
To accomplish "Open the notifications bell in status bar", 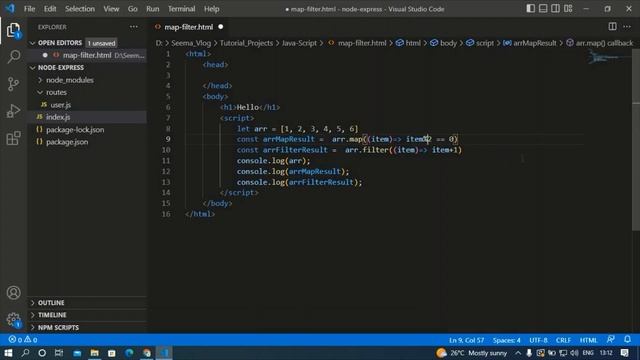I will pos(627,340).
